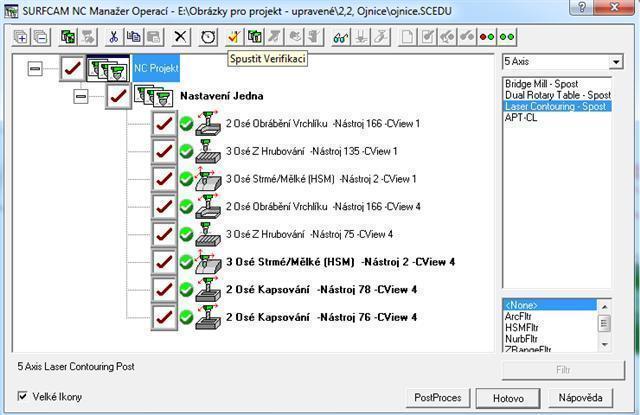640x415 pixels.
Task: Click the expand-all plus toolbar icon
Action: (20, 37)
